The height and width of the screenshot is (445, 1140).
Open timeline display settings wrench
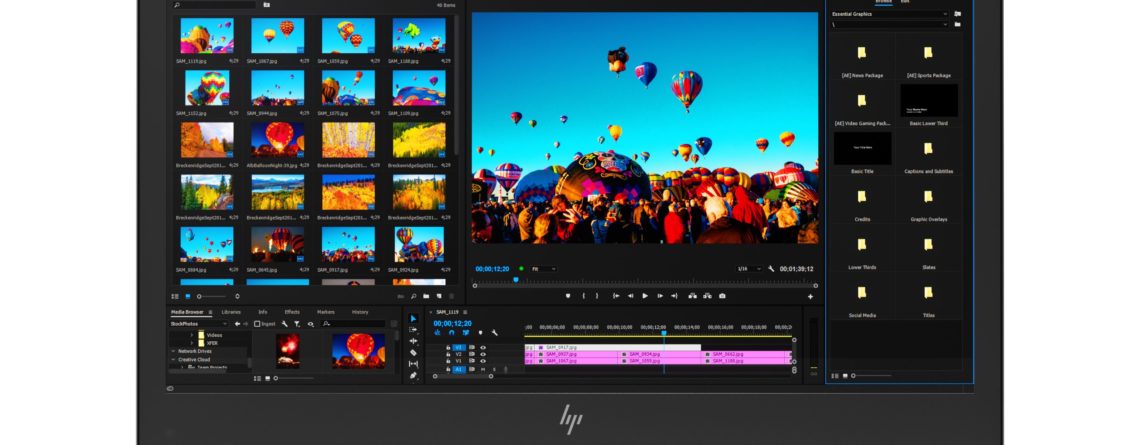494,332
